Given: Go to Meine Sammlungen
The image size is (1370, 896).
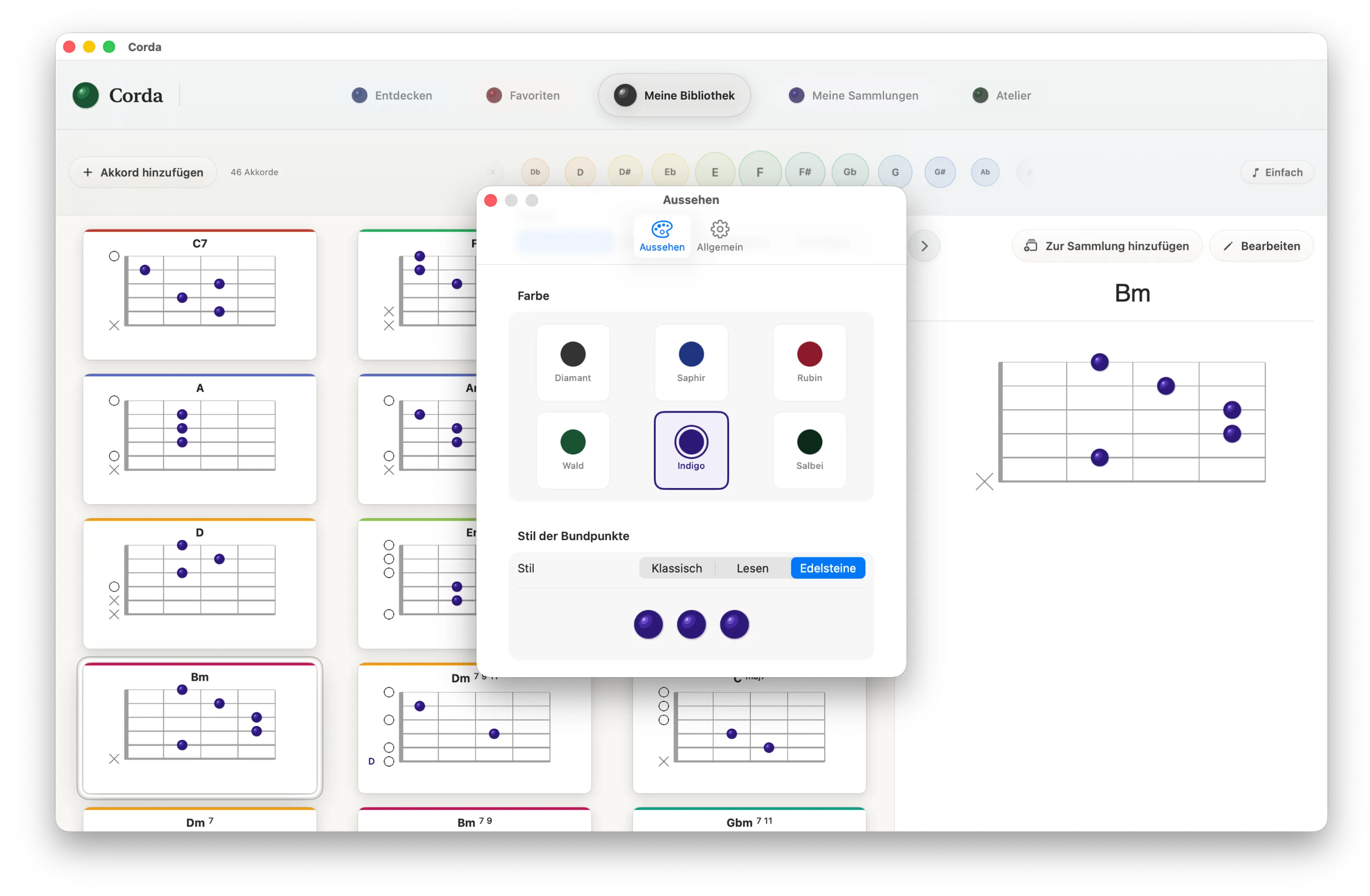Looking at the screenshot, I should [x=854, y=96].
